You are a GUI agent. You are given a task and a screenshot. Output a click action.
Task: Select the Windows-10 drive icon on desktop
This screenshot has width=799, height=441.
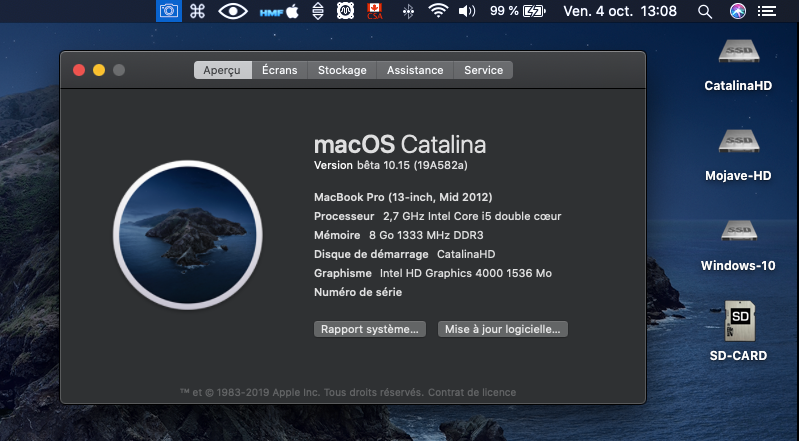[739, 230]
